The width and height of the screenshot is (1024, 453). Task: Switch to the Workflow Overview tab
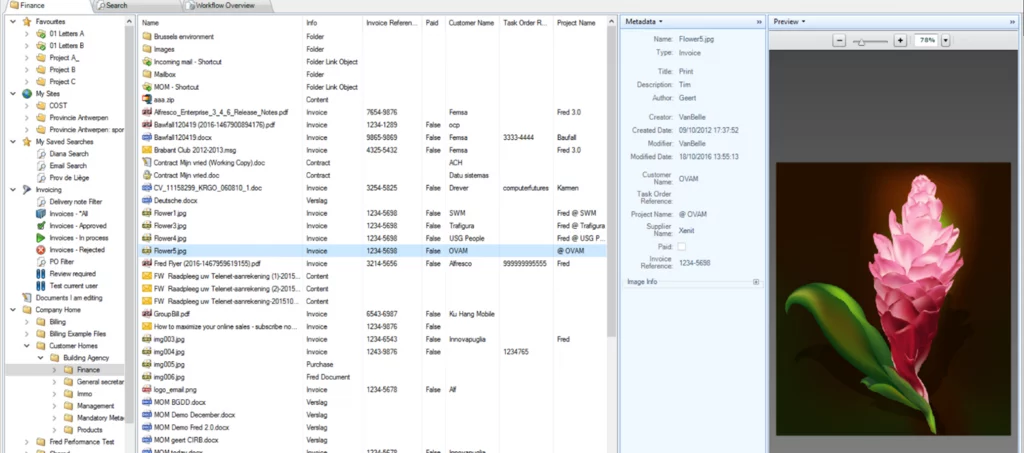pyautogui.click(x=225, y=6)
